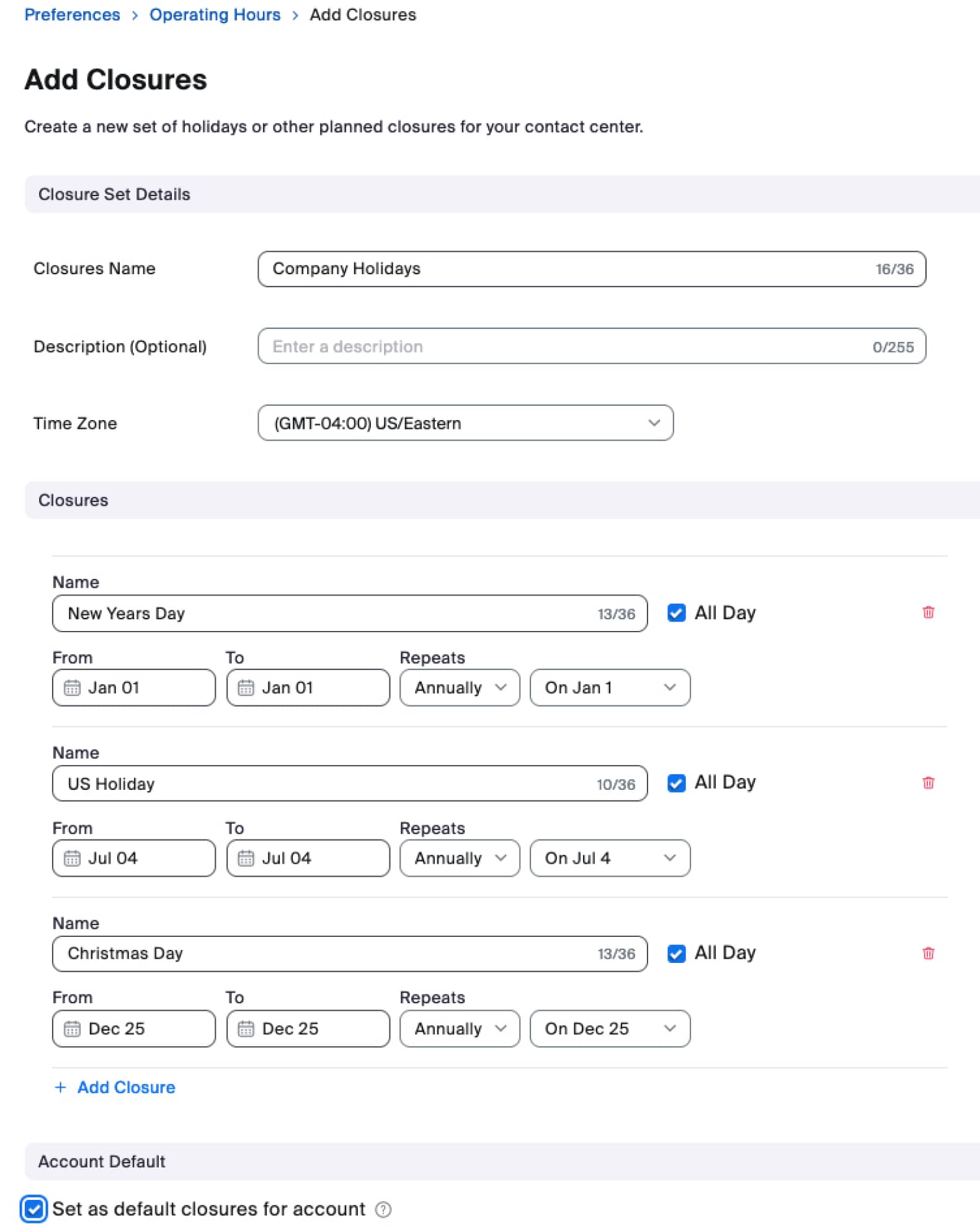Image resolution: width=980 pixels, height=1226 pixels.
Task: Click calendar icon in Christmas Day From field
Action: click(x=73, y=1029)
